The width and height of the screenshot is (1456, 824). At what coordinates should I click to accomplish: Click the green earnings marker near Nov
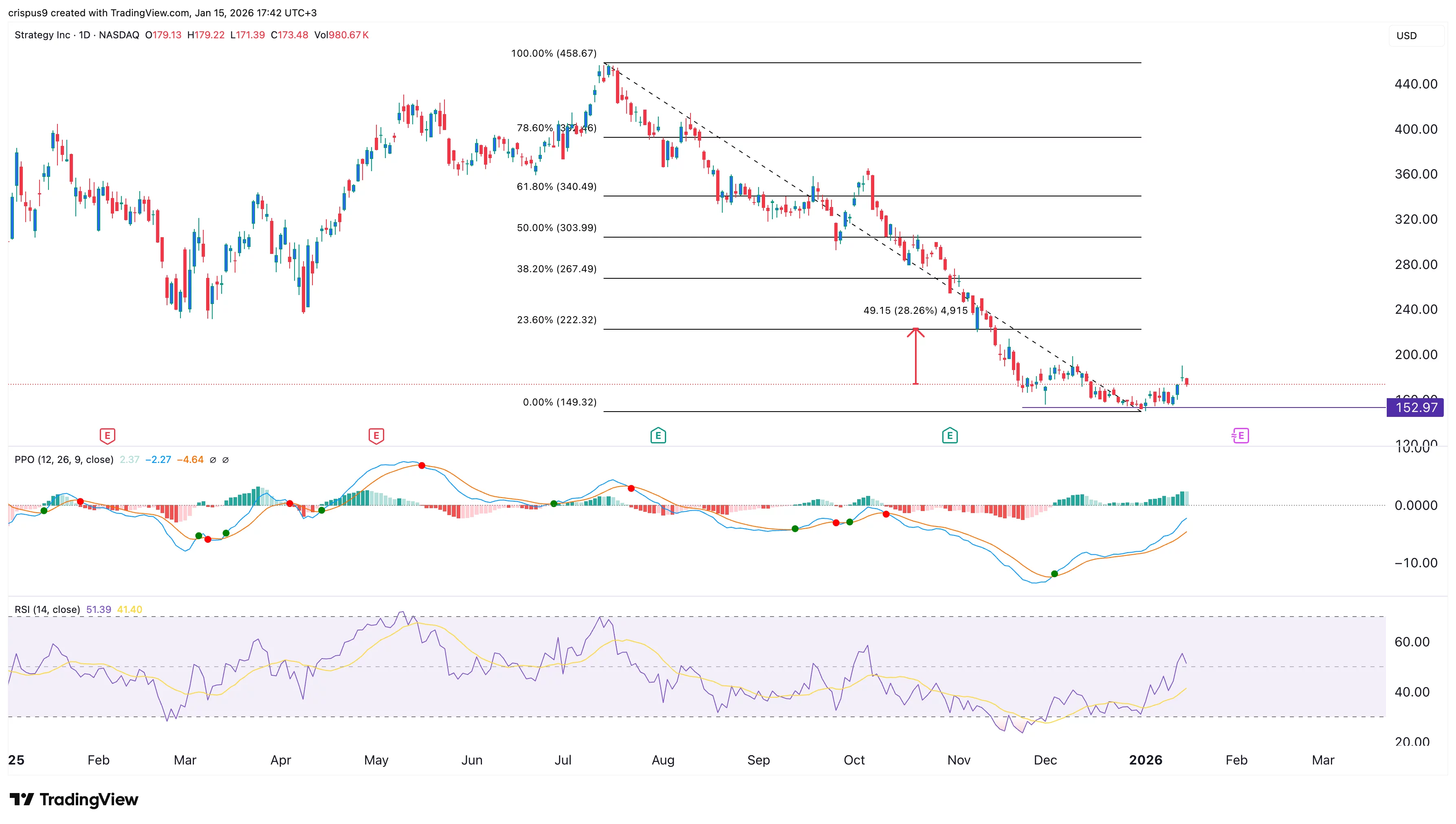[x=950, y=436]
